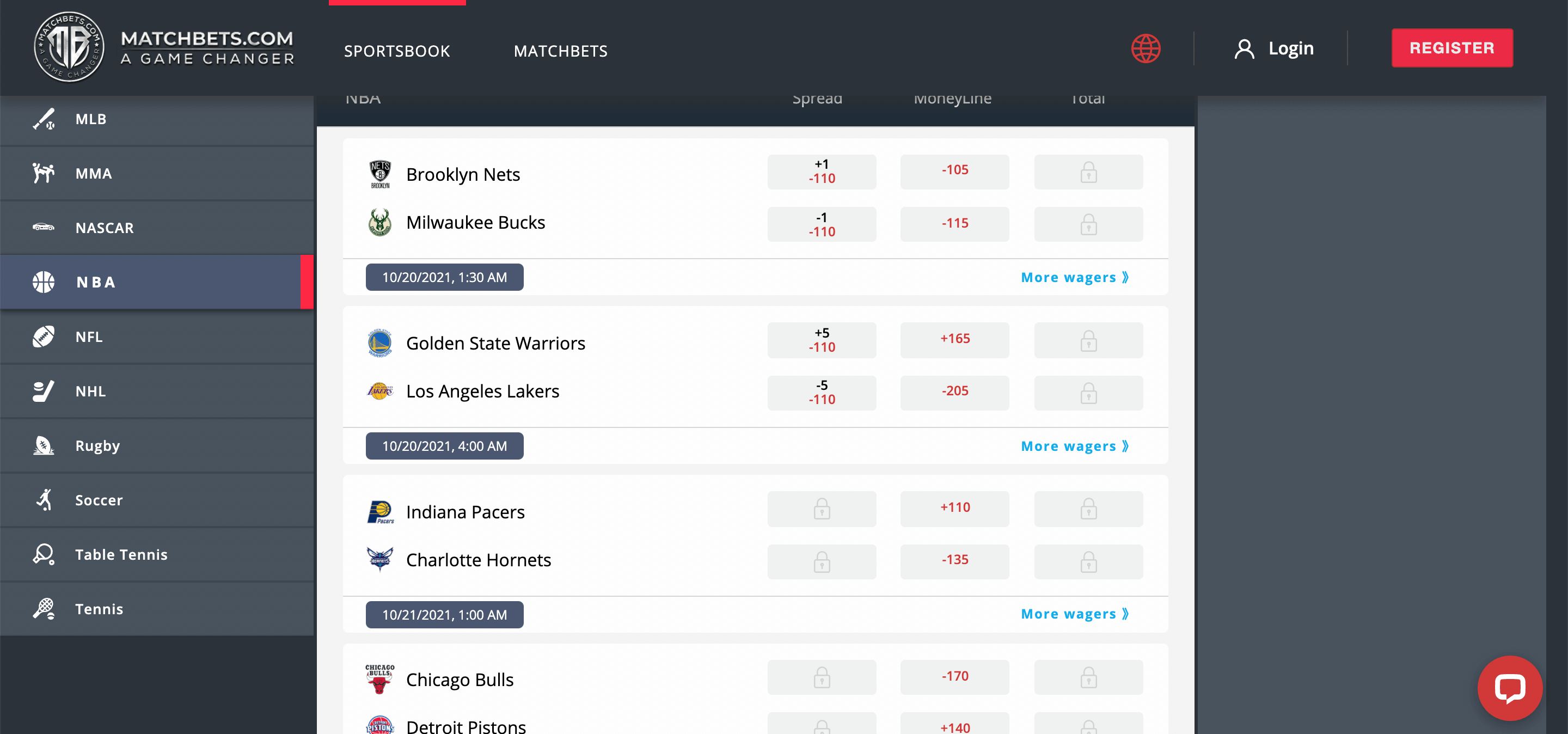Select the MLB baseball bat icon

[x=44, y=119]
